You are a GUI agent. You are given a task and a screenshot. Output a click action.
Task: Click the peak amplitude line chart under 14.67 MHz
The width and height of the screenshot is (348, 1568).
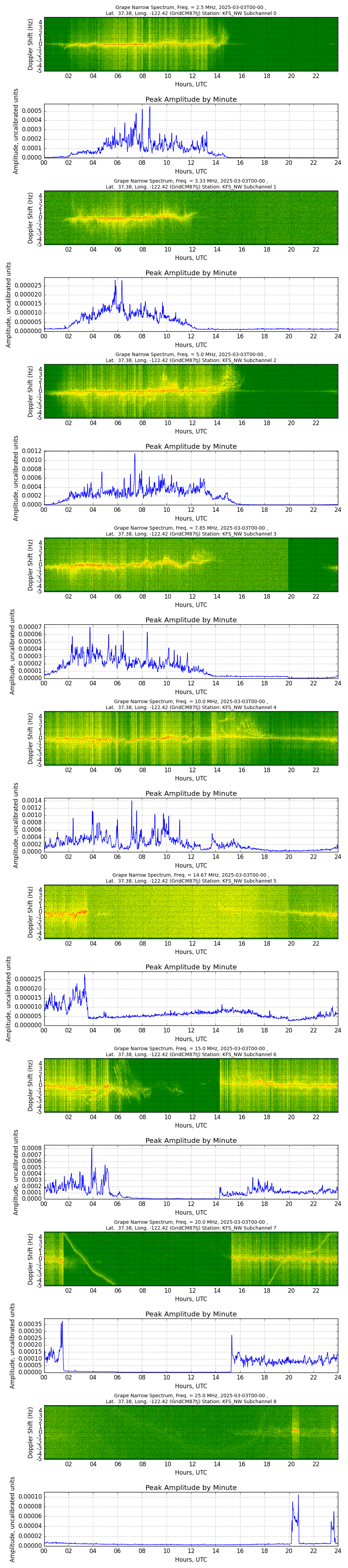pyautogui.click(x=190, y=998)
